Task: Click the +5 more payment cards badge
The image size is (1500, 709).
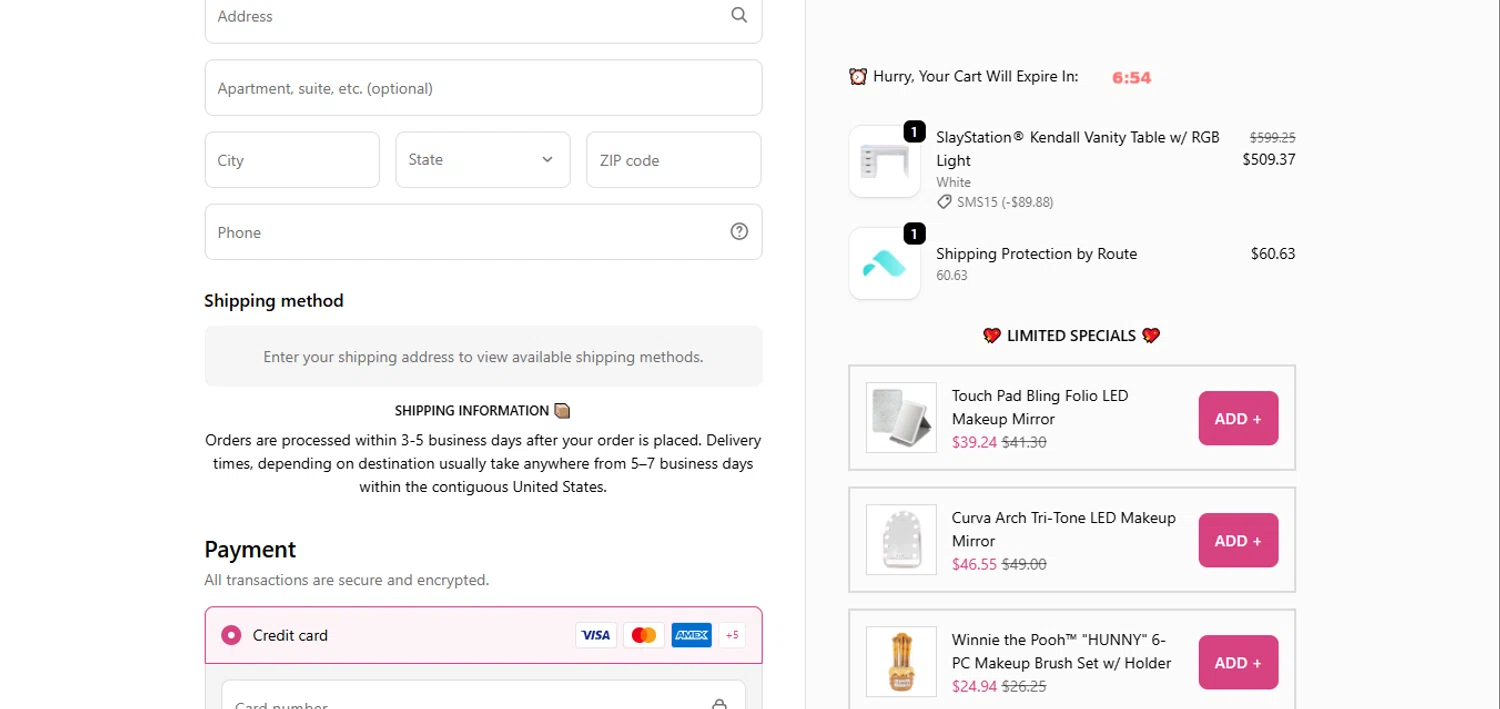Action: (732, 635)
